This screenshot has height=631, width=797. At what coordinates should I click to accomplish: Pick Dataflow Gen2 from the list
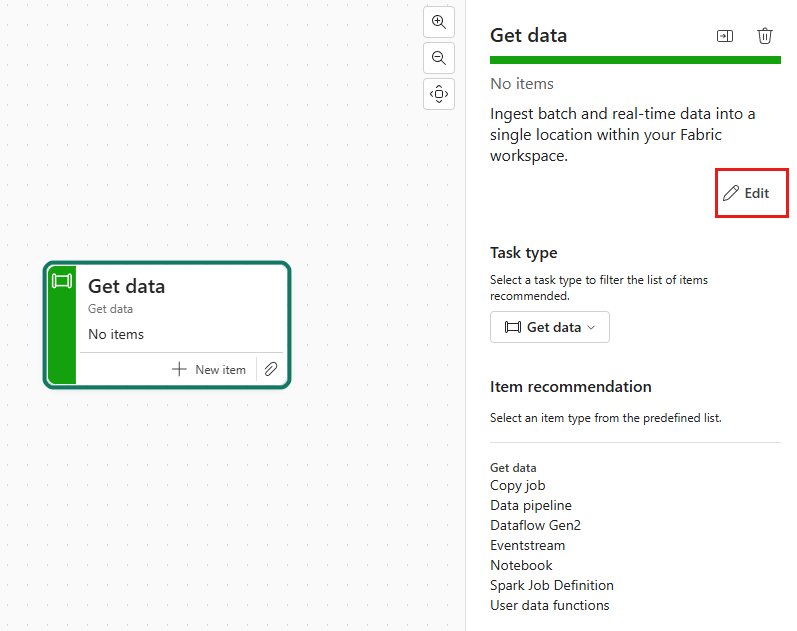point(535,526)
